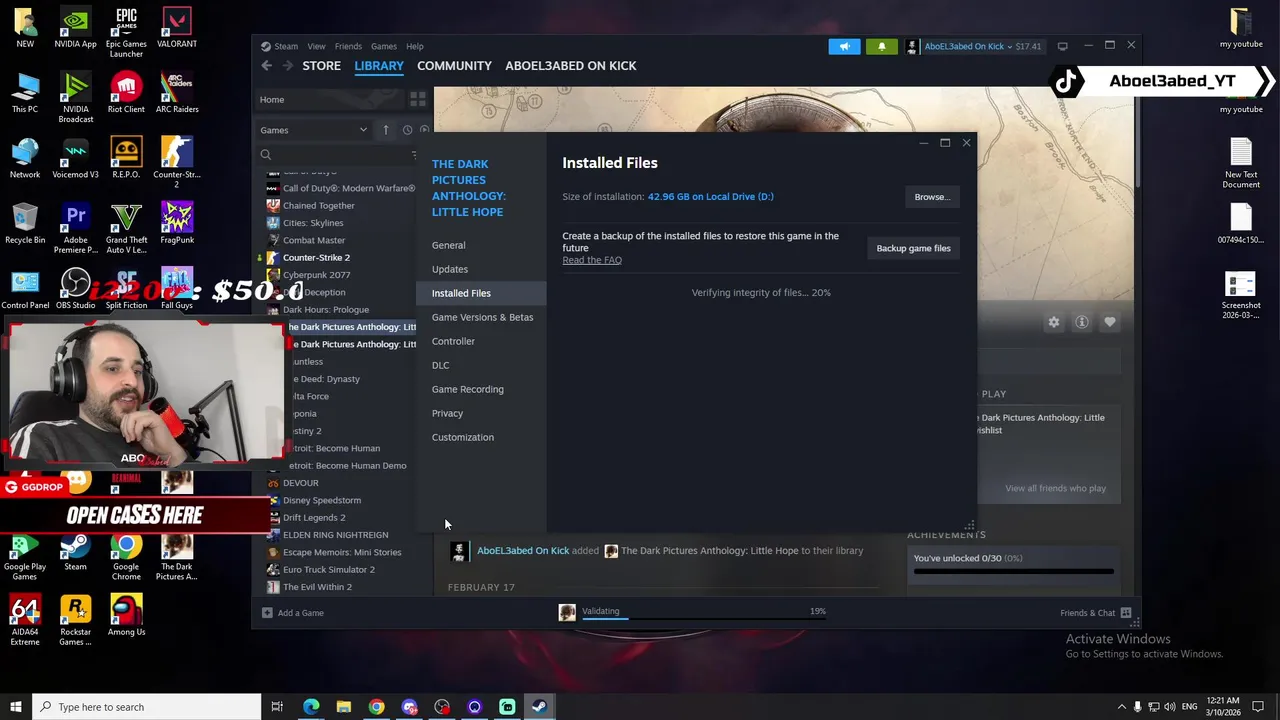Click the Add a Game plus icon
This screenshot has width=1280, height=720.
(x=267, y=612)
